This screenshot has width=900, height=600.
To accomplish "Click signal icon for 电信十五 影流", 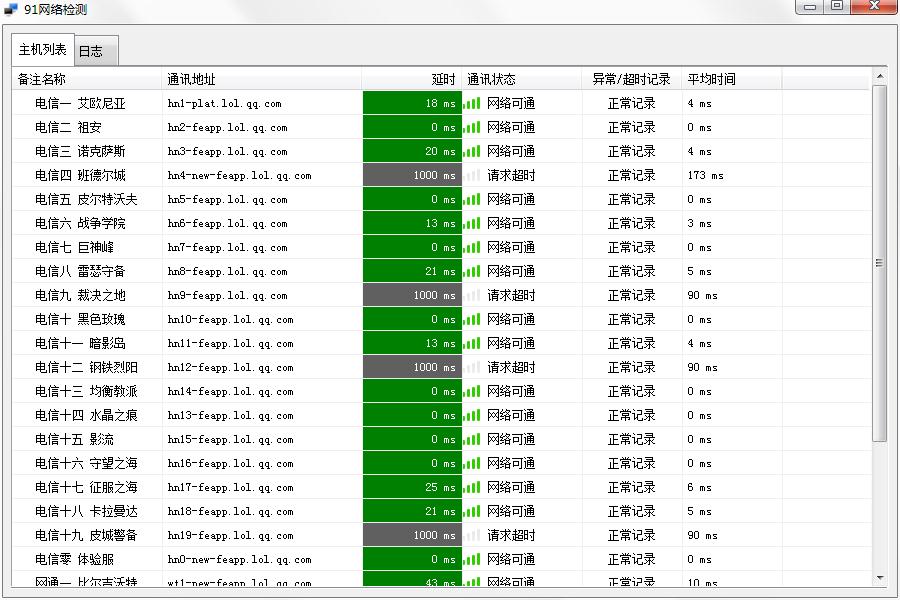I will tap(473, 439).
